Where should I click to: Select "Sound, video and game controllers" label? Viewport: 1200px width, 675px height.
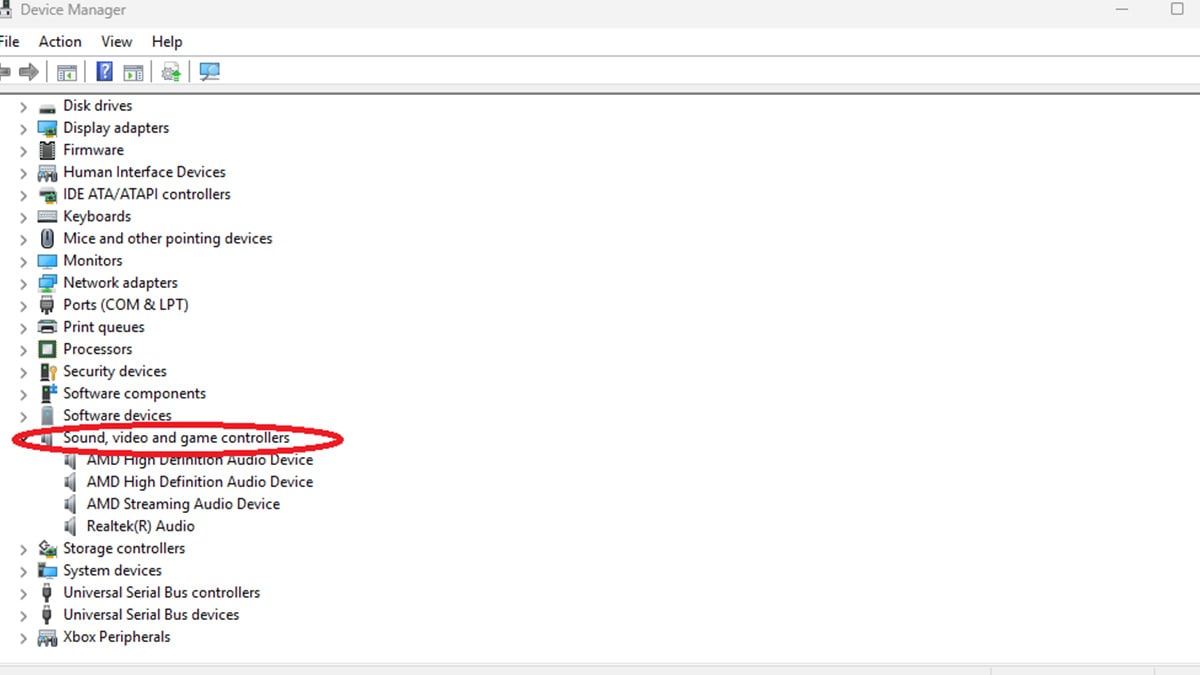[x=176, y=437]
